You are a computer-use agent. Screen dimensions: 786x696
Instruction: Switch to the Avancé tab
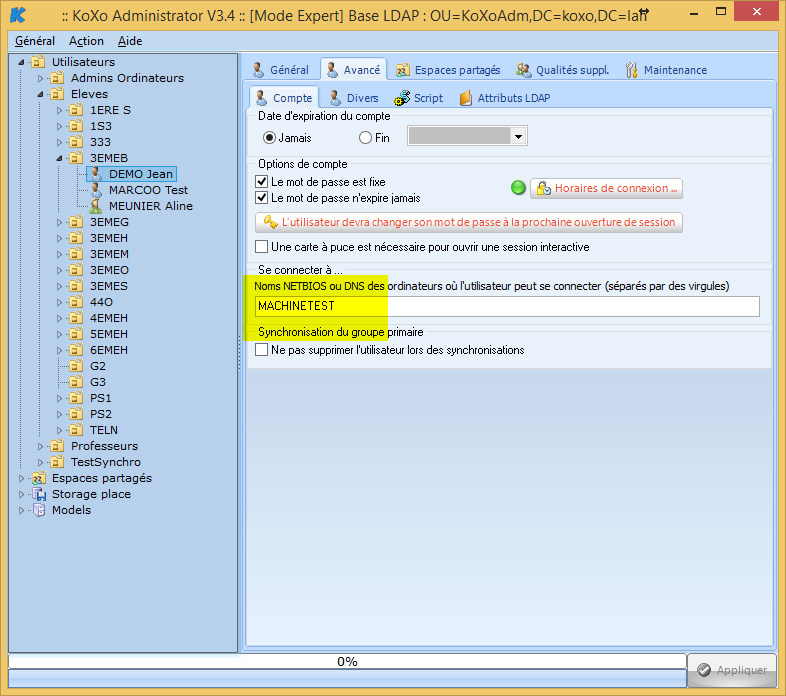pos(353,70)
